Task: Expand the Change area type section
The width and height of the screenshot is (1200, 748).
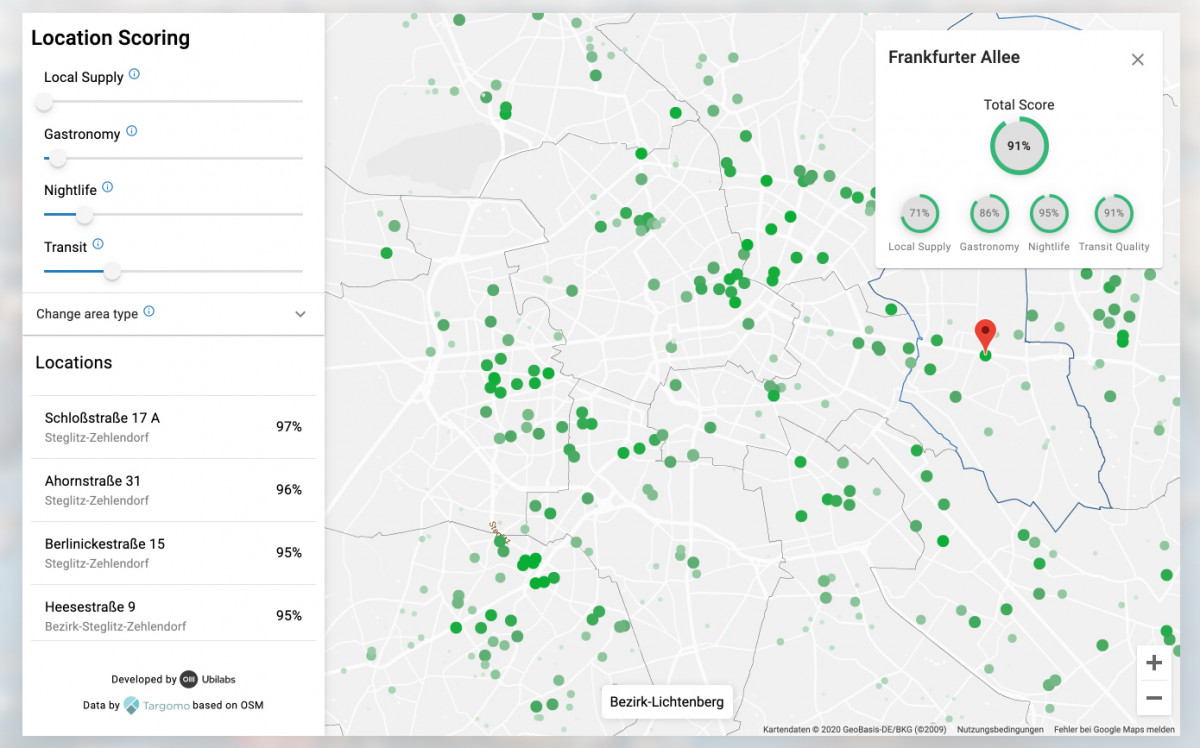Action: (x=300, y=313)
